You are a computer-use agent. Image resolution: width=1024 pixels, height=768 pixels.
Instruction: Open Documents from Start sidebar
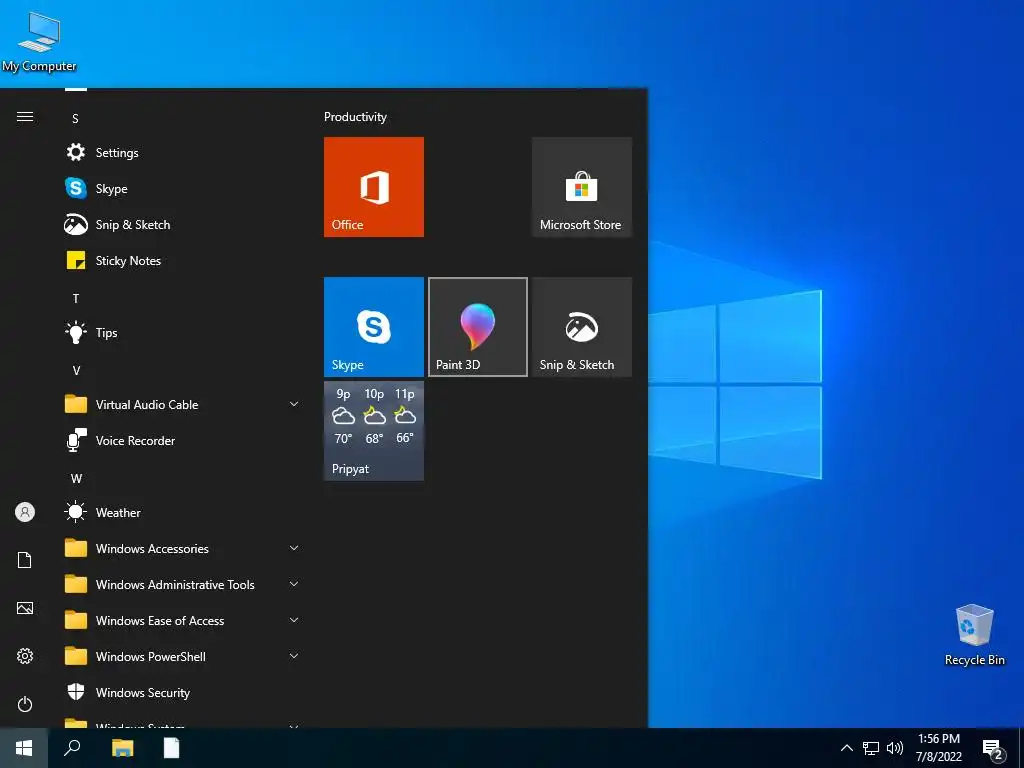pyautogui.click(x=25, y=560)
